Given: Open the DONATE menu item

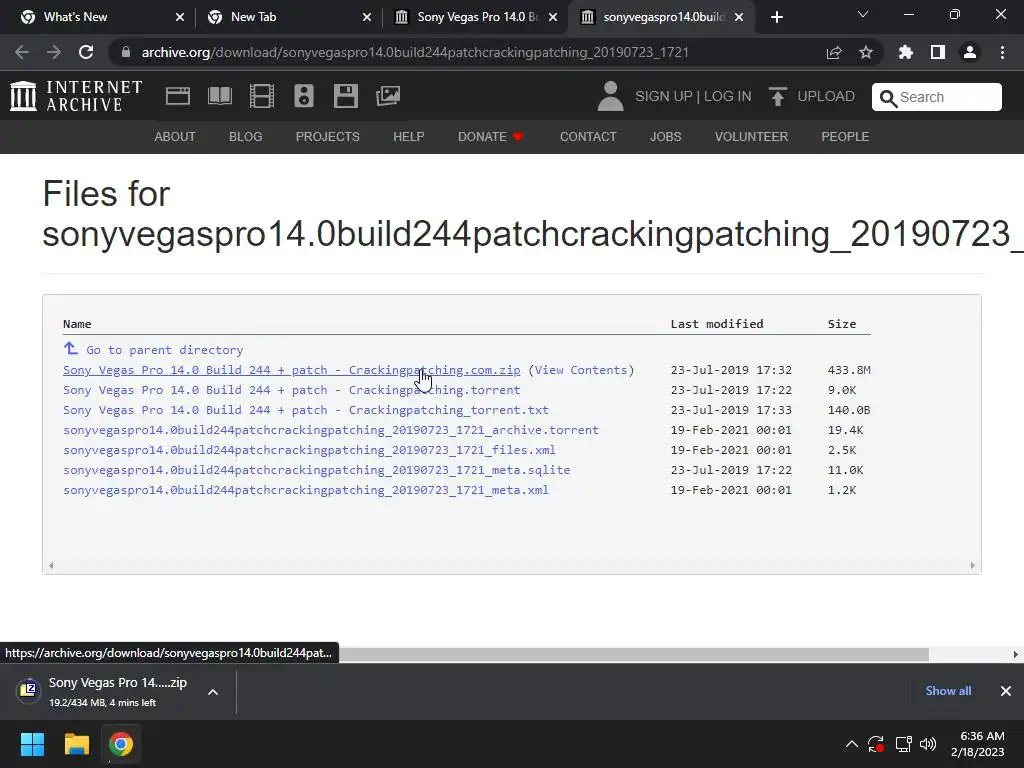Looking at the screenshot, I should click(x=491, y=136).
